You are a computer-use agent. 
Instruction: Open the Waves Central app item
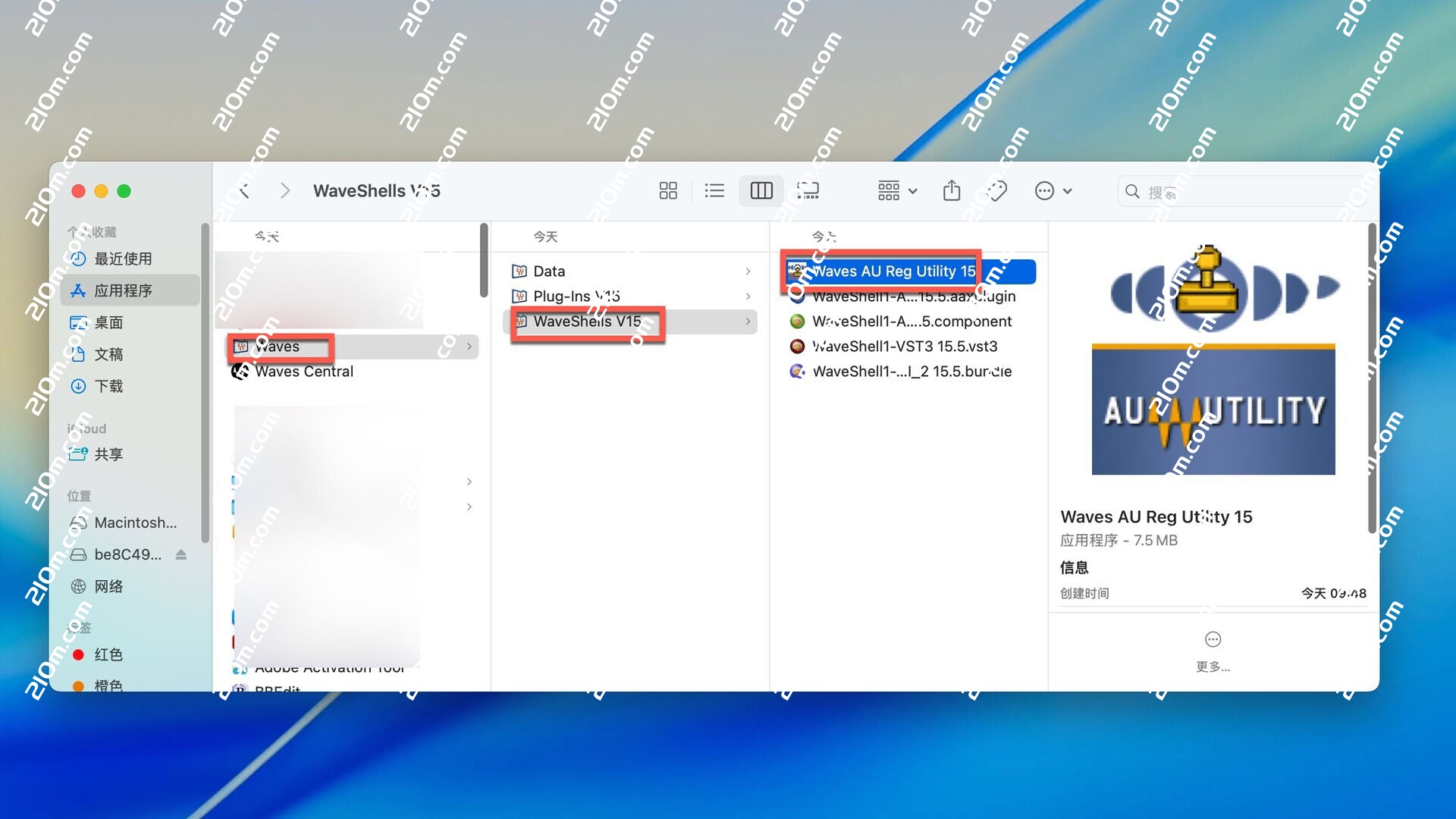(x=303, y=372)
